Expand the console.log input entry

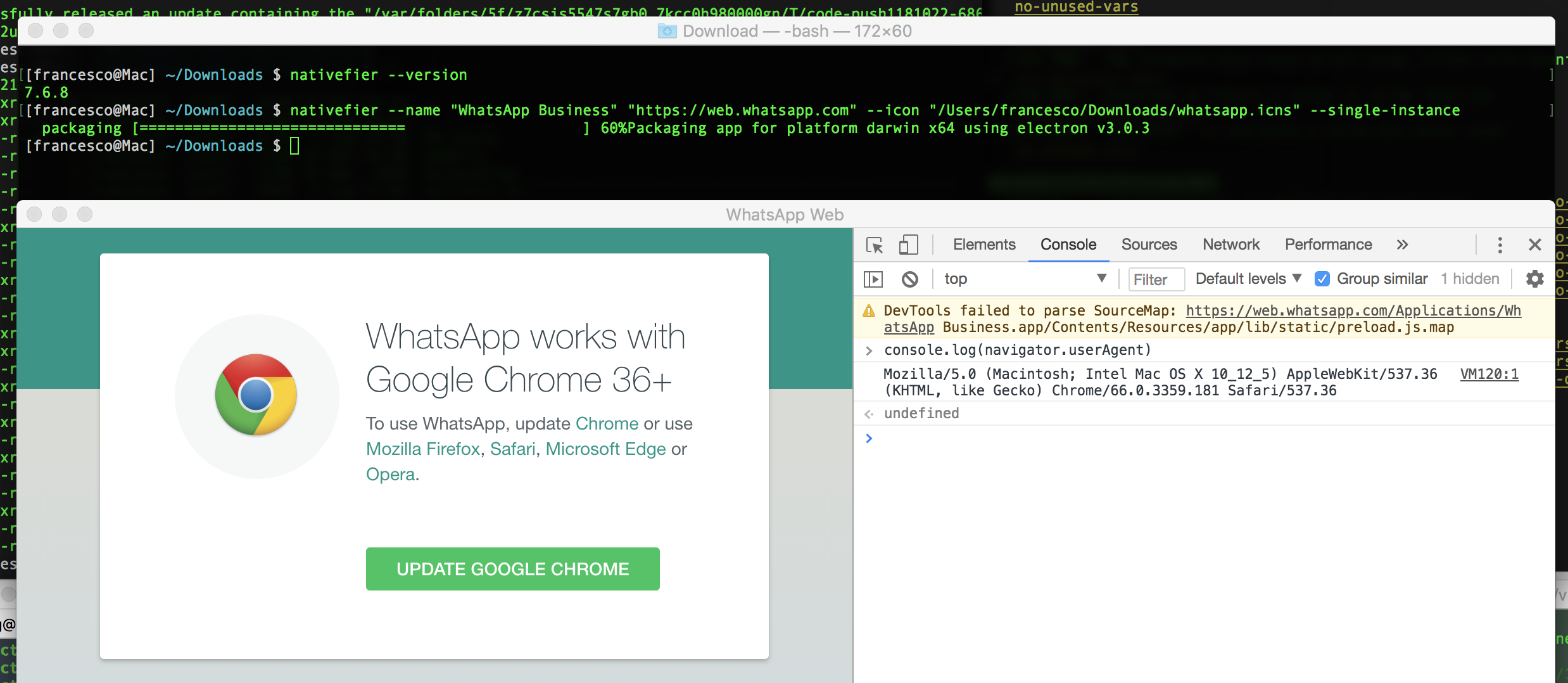click(x=869, y=350)
